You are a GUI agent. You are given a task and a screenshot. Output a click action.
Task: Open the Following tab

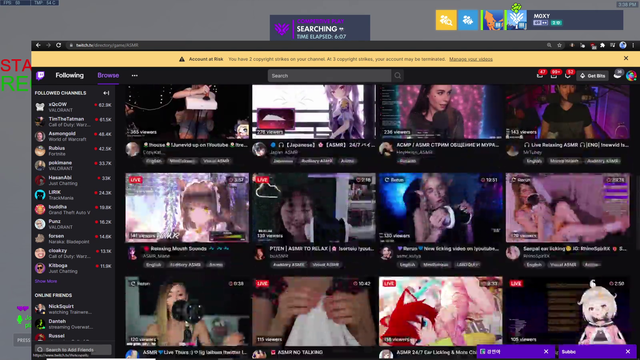point(69,76)
